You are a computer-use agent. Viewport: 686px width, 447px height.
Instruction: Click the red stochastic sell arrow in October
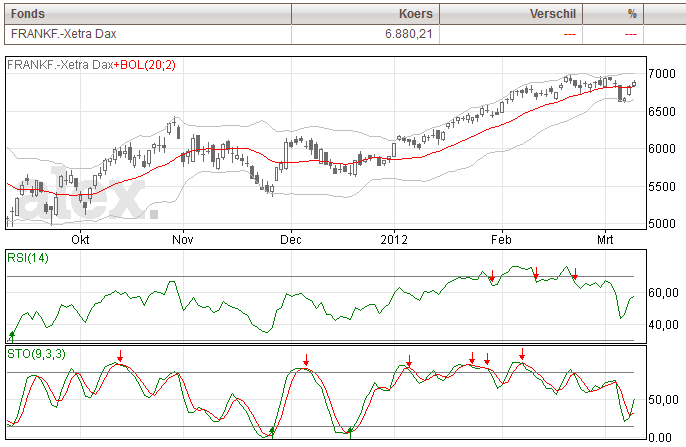(x=120, y=356)
